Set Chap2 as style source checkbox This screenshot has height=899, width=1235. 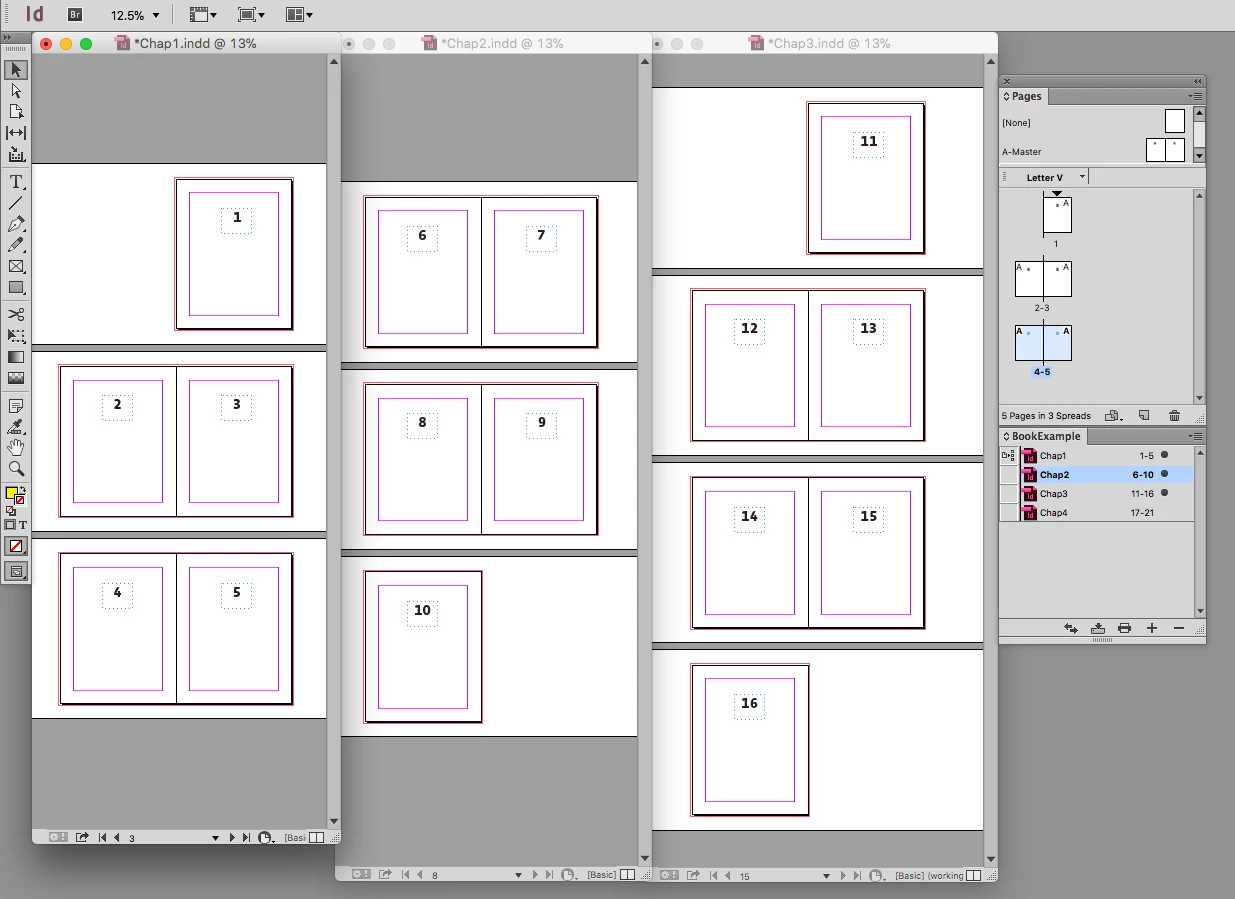pos(1008,475)
